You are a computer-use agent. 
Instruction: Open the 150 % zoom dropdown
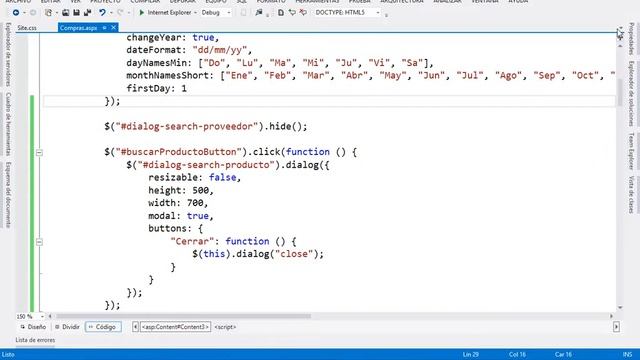(x=42, y=316)
